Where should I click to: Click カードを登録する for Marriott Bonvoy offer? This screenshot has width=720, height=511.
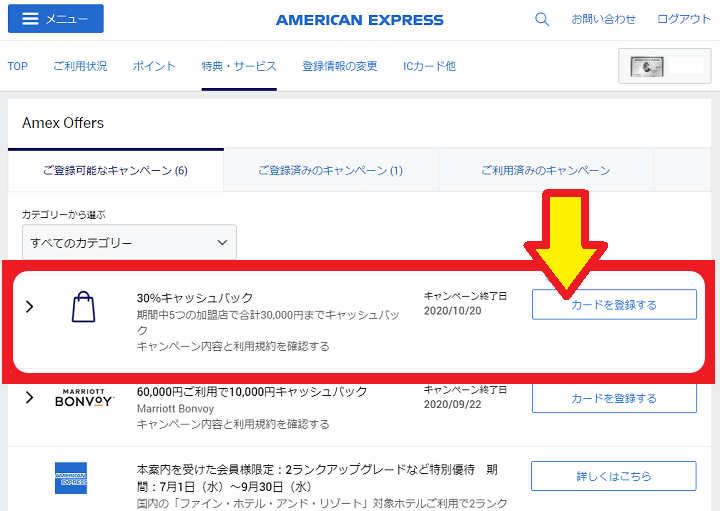pos(614,398)
